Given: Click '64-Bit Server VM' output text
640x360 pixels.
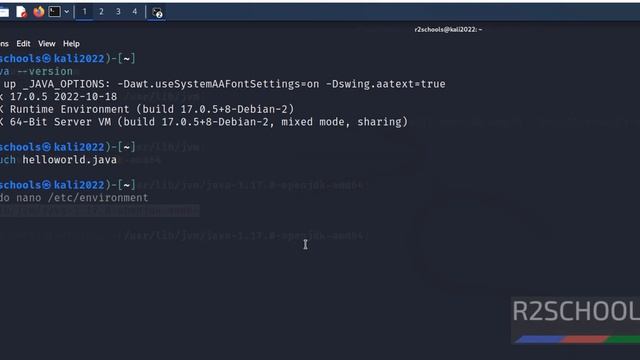Looking at the screenshot, I should pyautogui.click(x=60, y=122).
